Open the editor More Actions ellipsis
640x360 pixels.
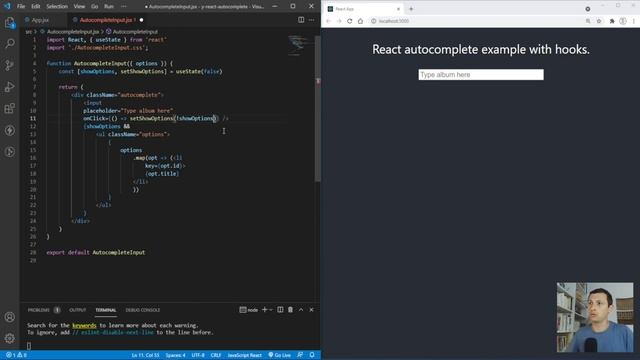(311, 20)
